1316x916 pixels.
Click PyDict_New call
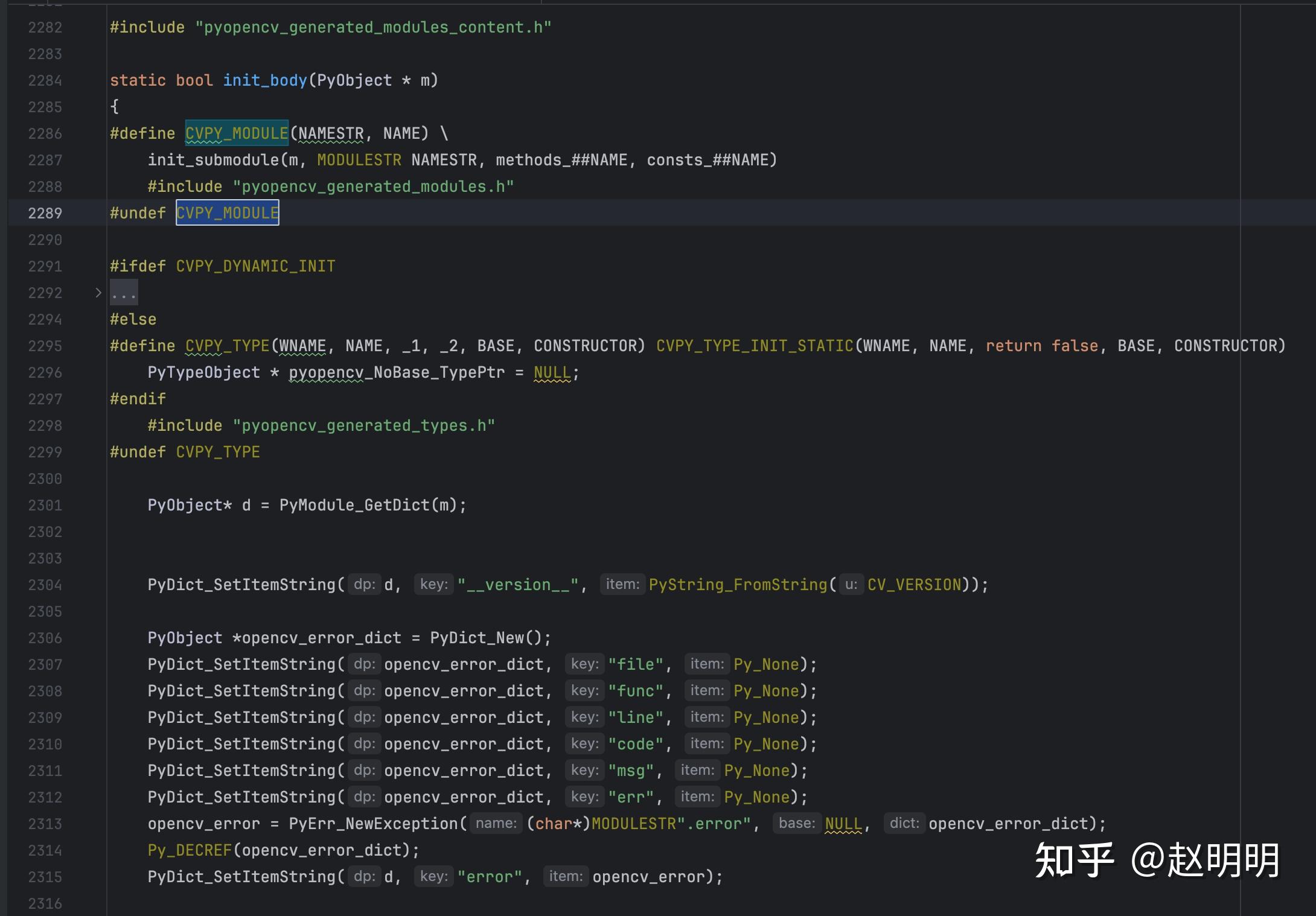pyautogui.click(x=477, y=638)
